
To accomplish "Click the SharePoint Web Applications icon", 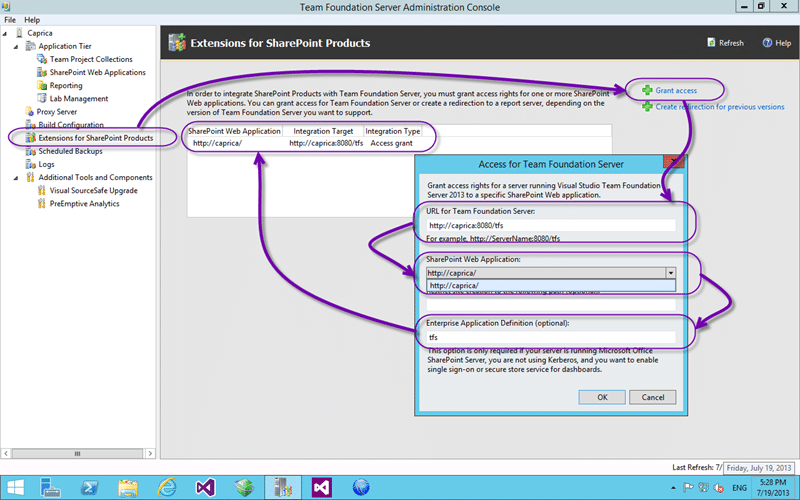I will pos(42,72).
